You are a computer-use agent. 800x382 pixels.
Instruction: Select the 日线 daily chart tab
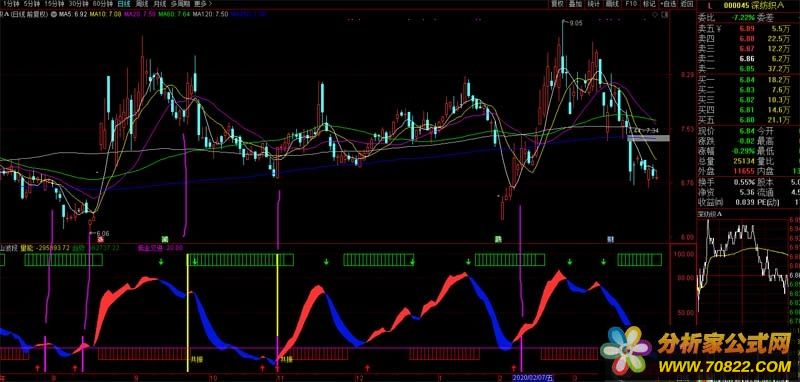tap(124, 4)
